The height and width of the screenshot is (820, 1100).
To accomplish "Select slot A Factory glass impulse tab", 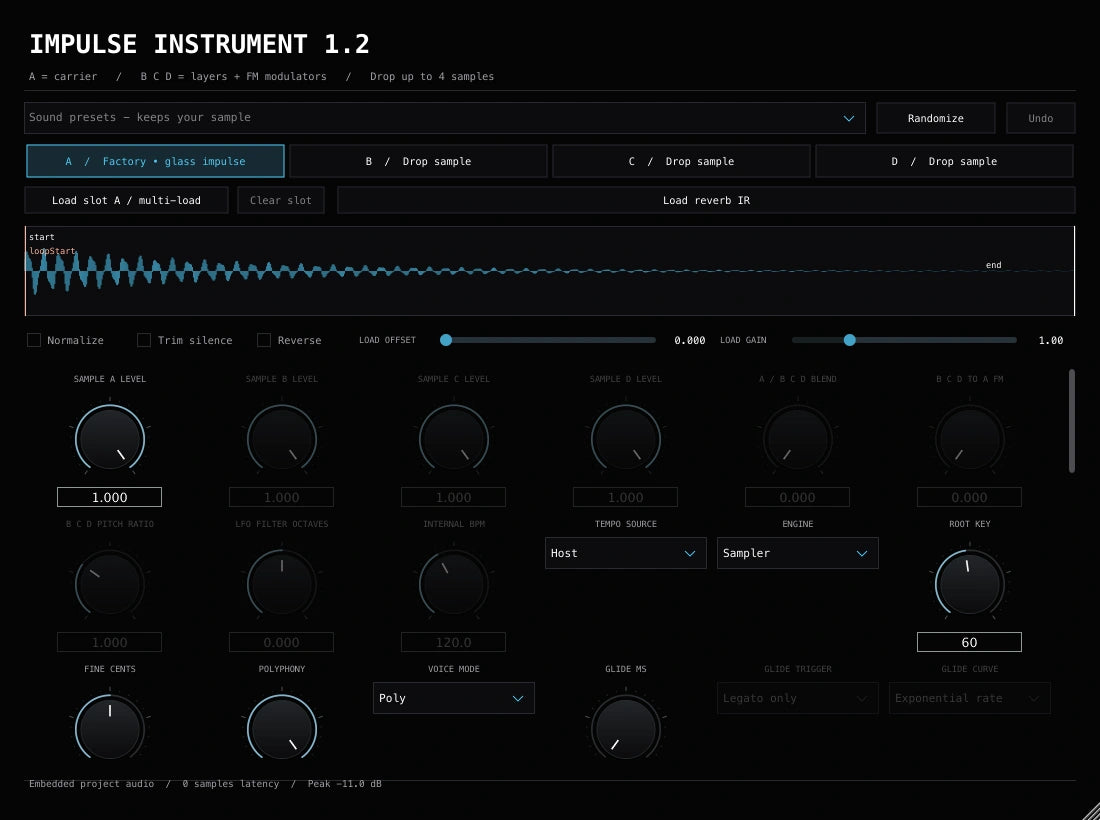I will [x=155, y=161].
